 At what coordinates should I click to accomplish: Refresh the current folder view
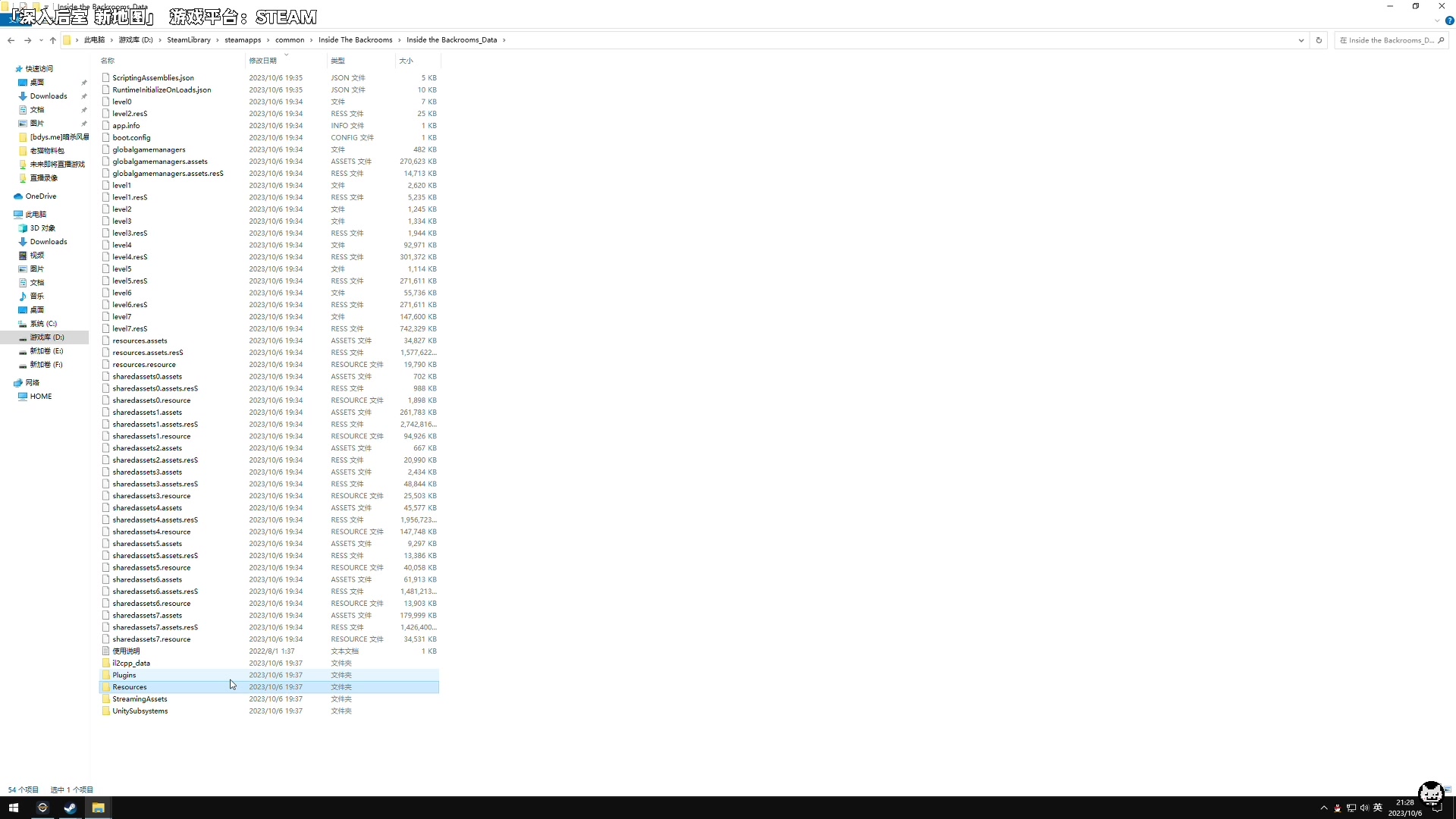(1319, 40)
